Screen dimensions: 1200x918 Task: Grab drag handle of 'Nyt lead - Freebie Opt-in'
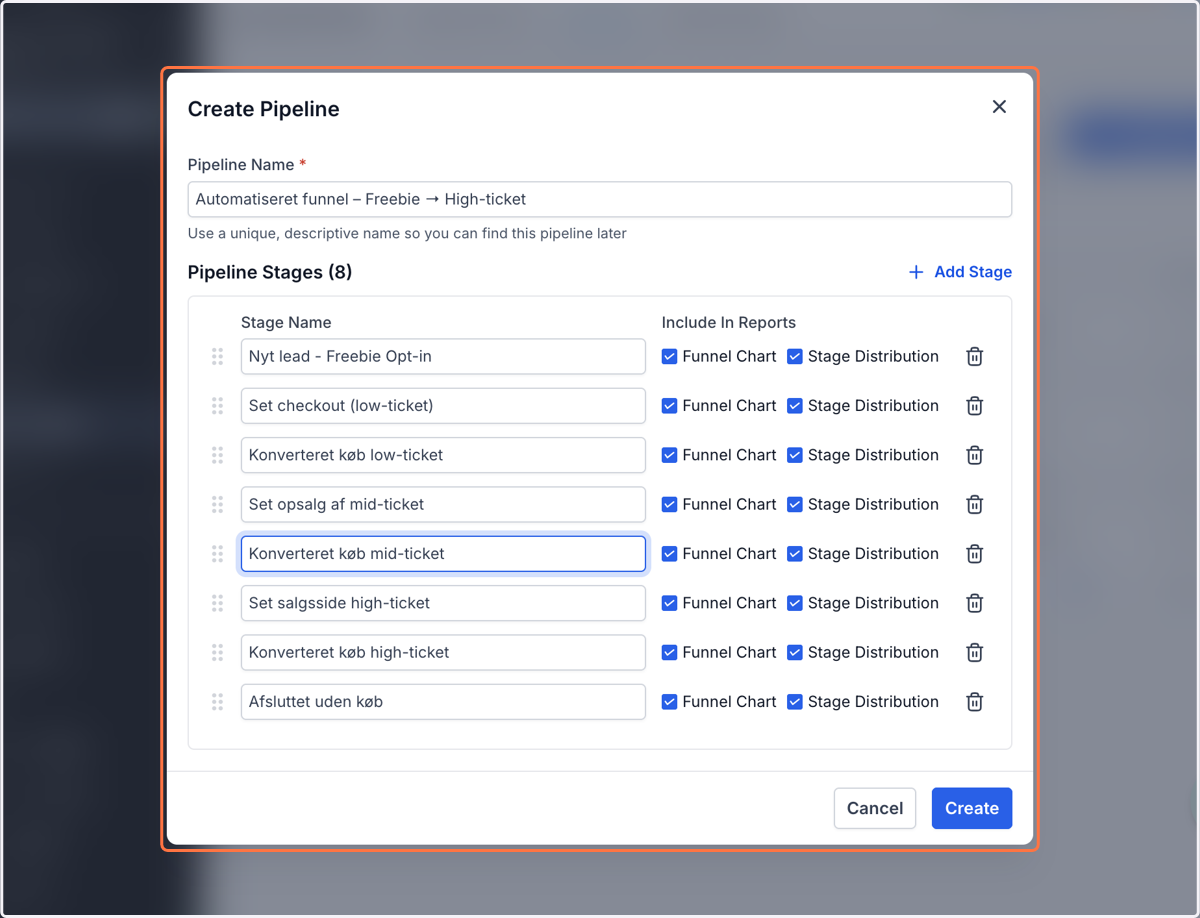coord(217,357)
